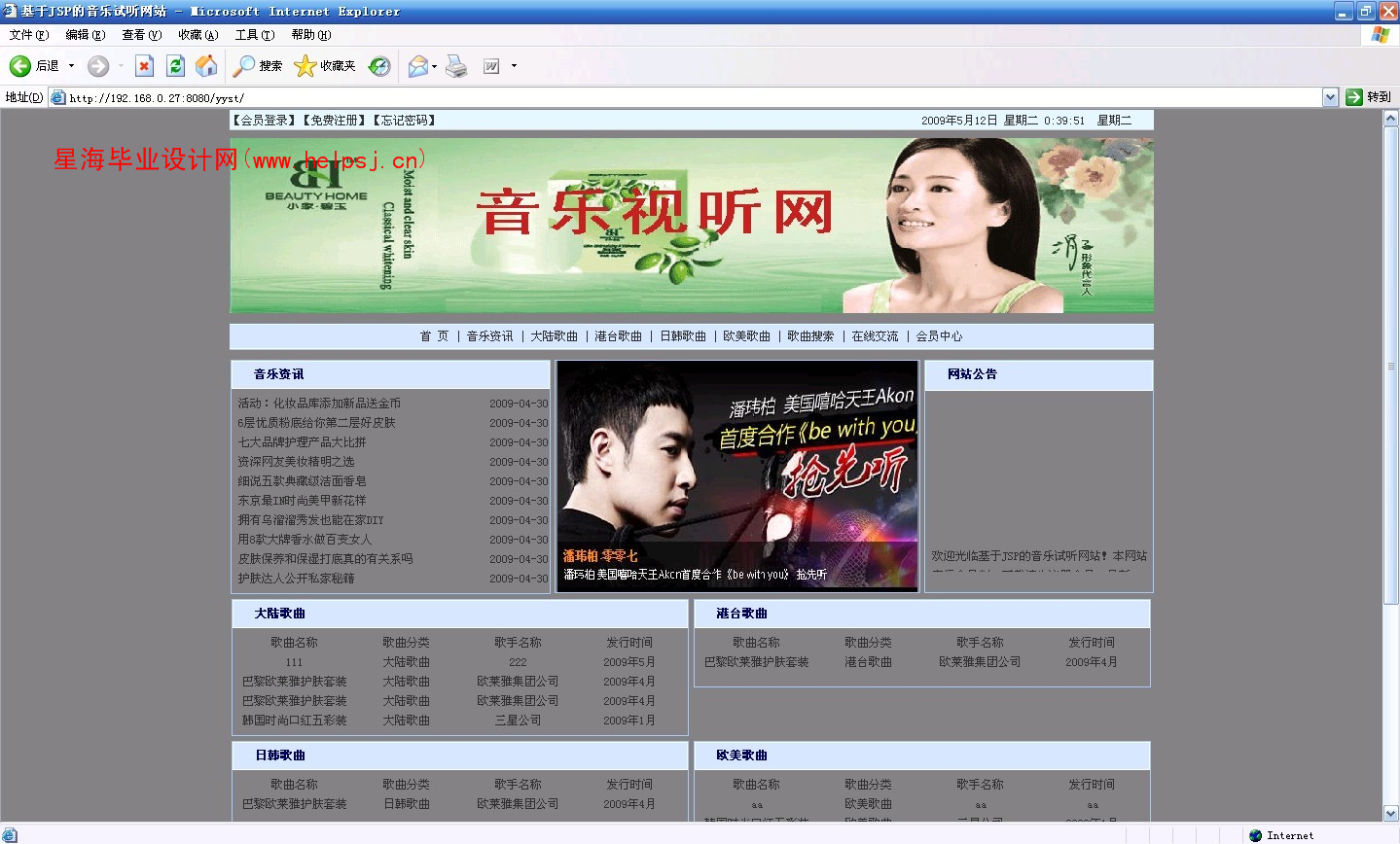Click the Windows flag logo
Screen dimensions: 1400x844
point(1380,35)
